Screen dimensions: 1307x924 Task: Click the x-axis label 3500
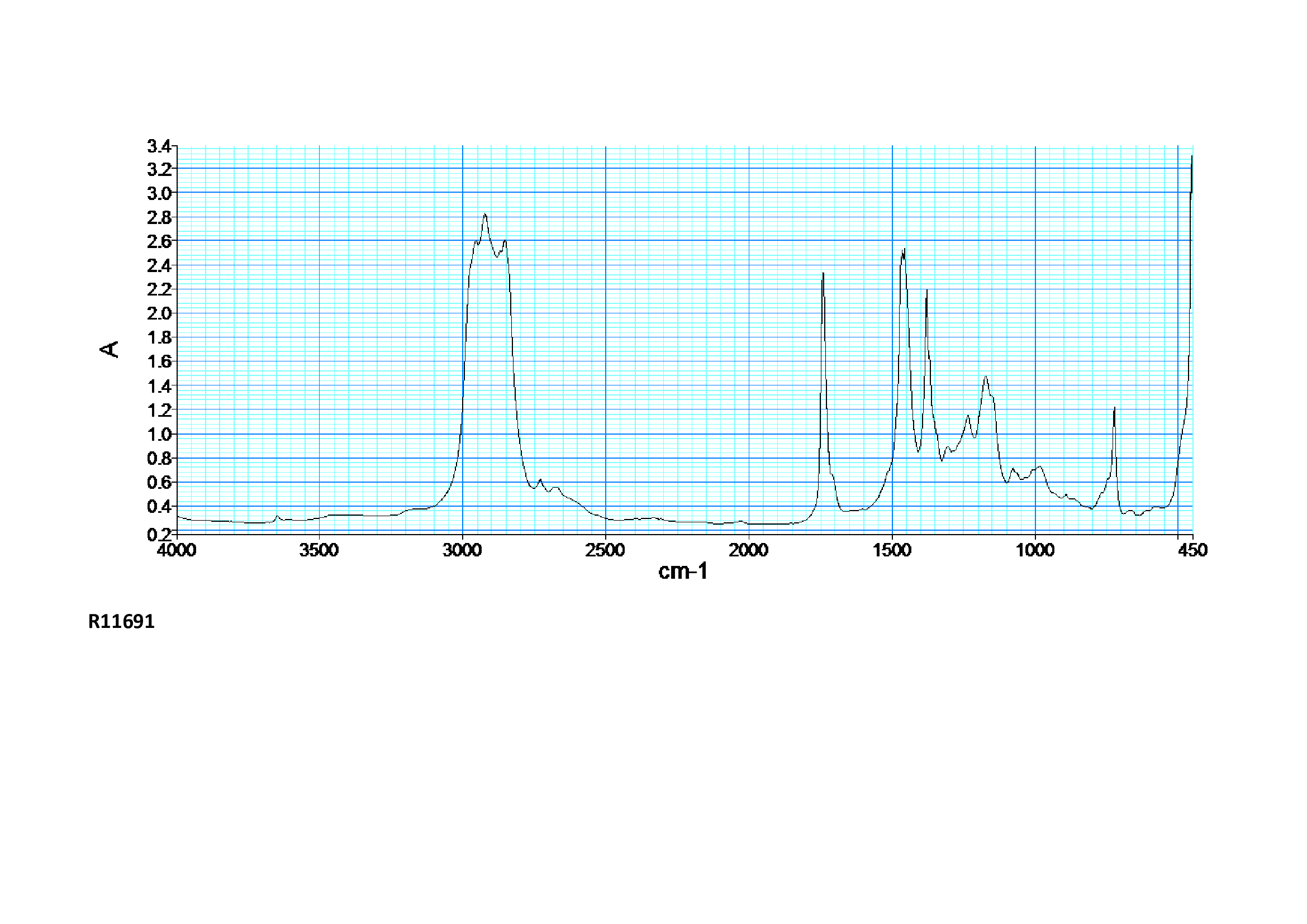(x=320, y=550)
